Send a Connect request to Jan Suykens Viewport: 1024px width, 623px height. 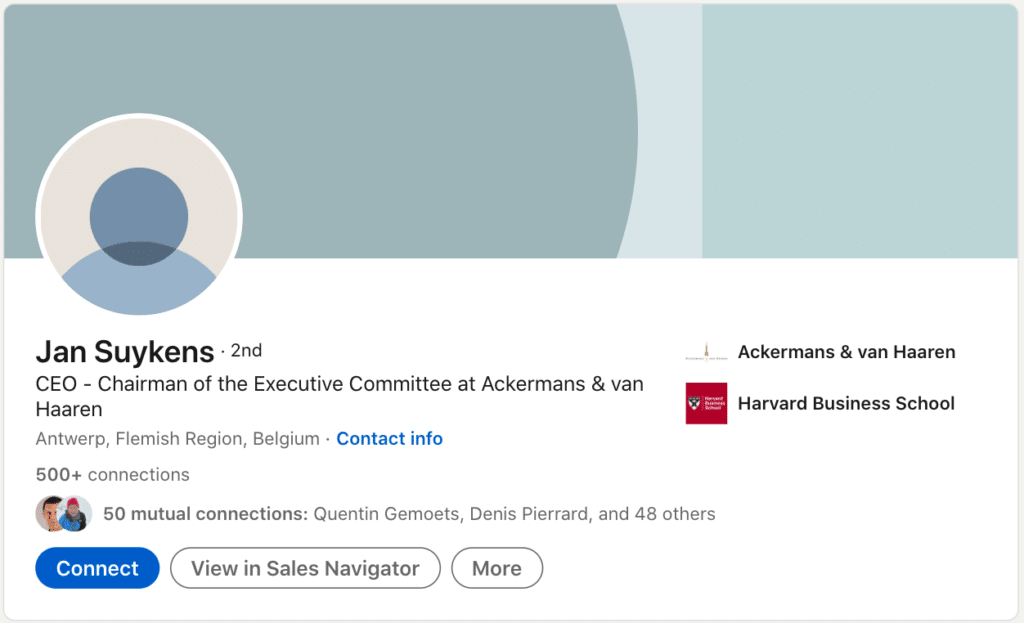(x=97, y=568)
